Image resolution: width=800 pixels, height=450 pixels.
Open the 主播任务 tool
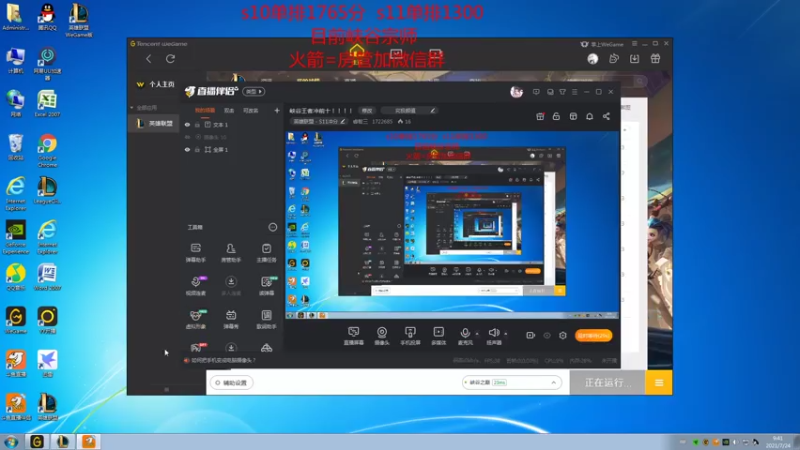click(x=266, y=253)
